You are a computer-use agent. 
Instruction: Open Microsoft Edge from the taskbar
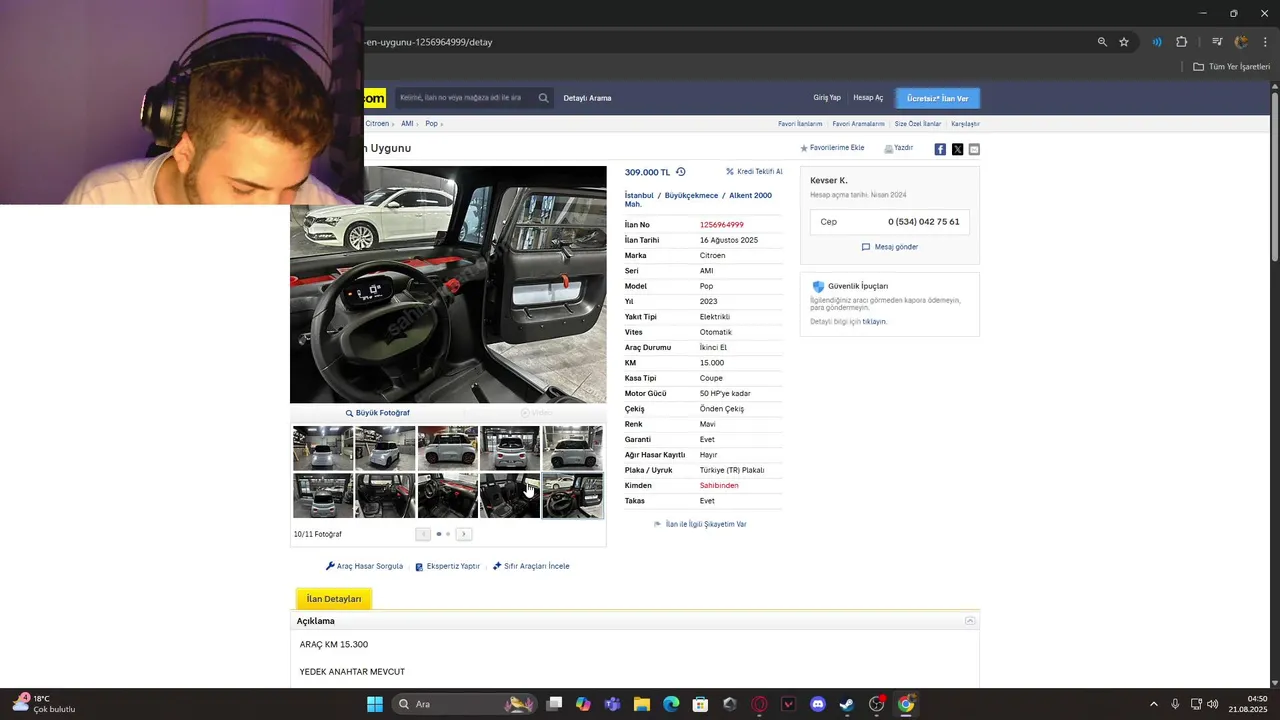[671, 704]
